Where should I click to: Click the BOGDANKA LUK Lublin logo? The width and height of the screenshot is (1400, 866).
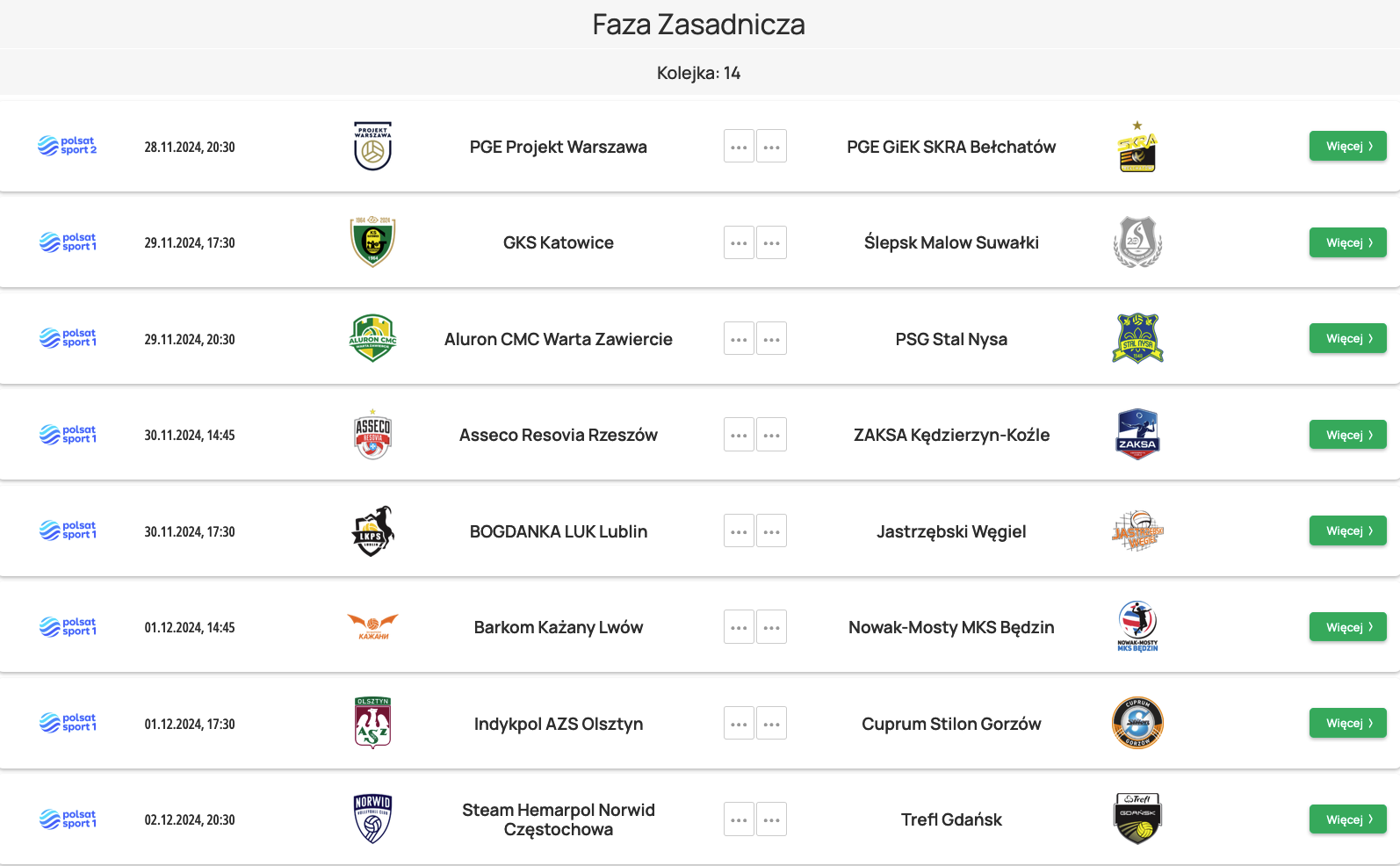click(372, 530)
